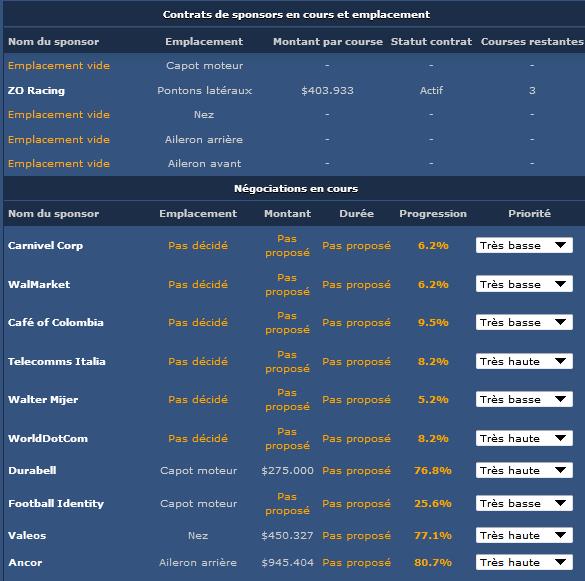This screenshot has height=581, width=585.
Task: Change Café of Colombia priority dropdown
Action: pyautogui.click(x=524, y=322)
